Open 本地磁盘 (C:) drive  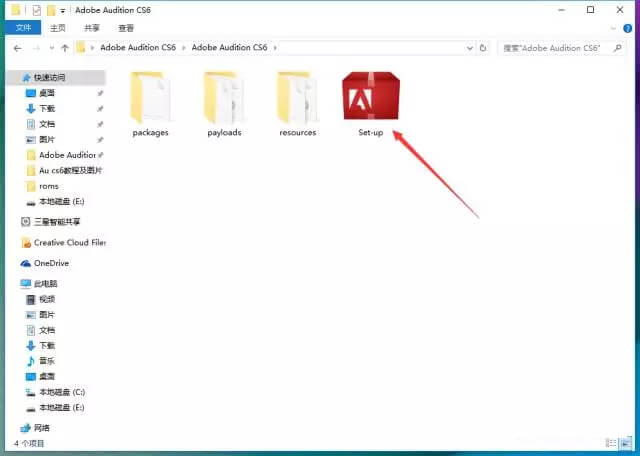pos(62,392)
